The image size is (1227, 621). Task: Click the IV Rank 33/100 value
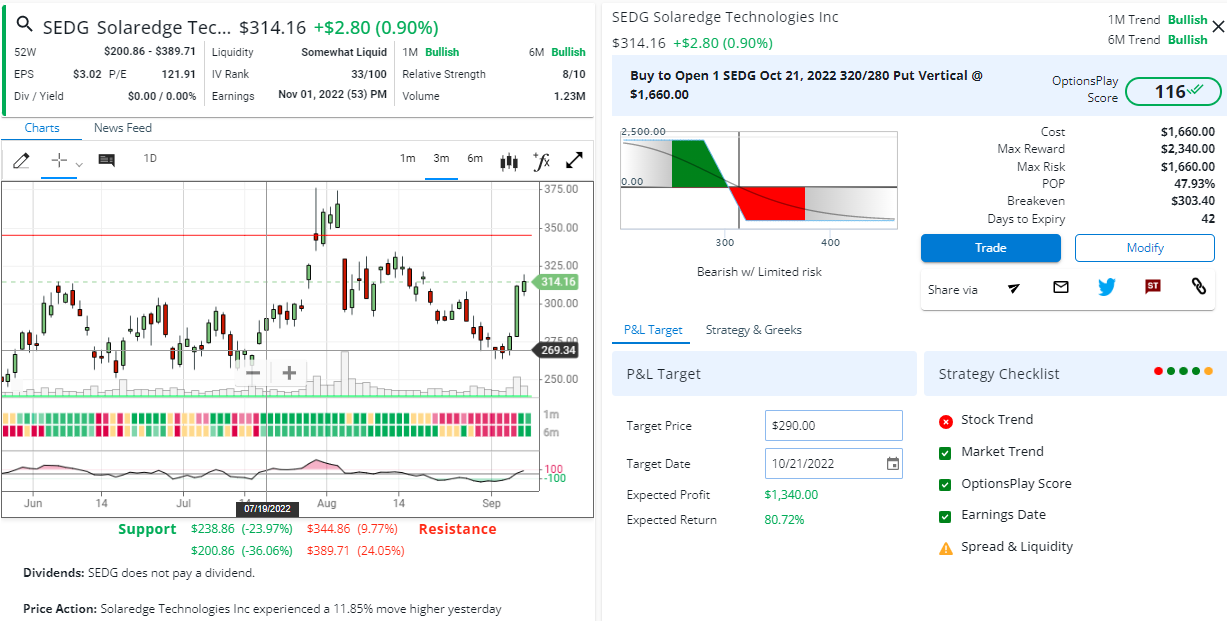[x=369, y=74]
